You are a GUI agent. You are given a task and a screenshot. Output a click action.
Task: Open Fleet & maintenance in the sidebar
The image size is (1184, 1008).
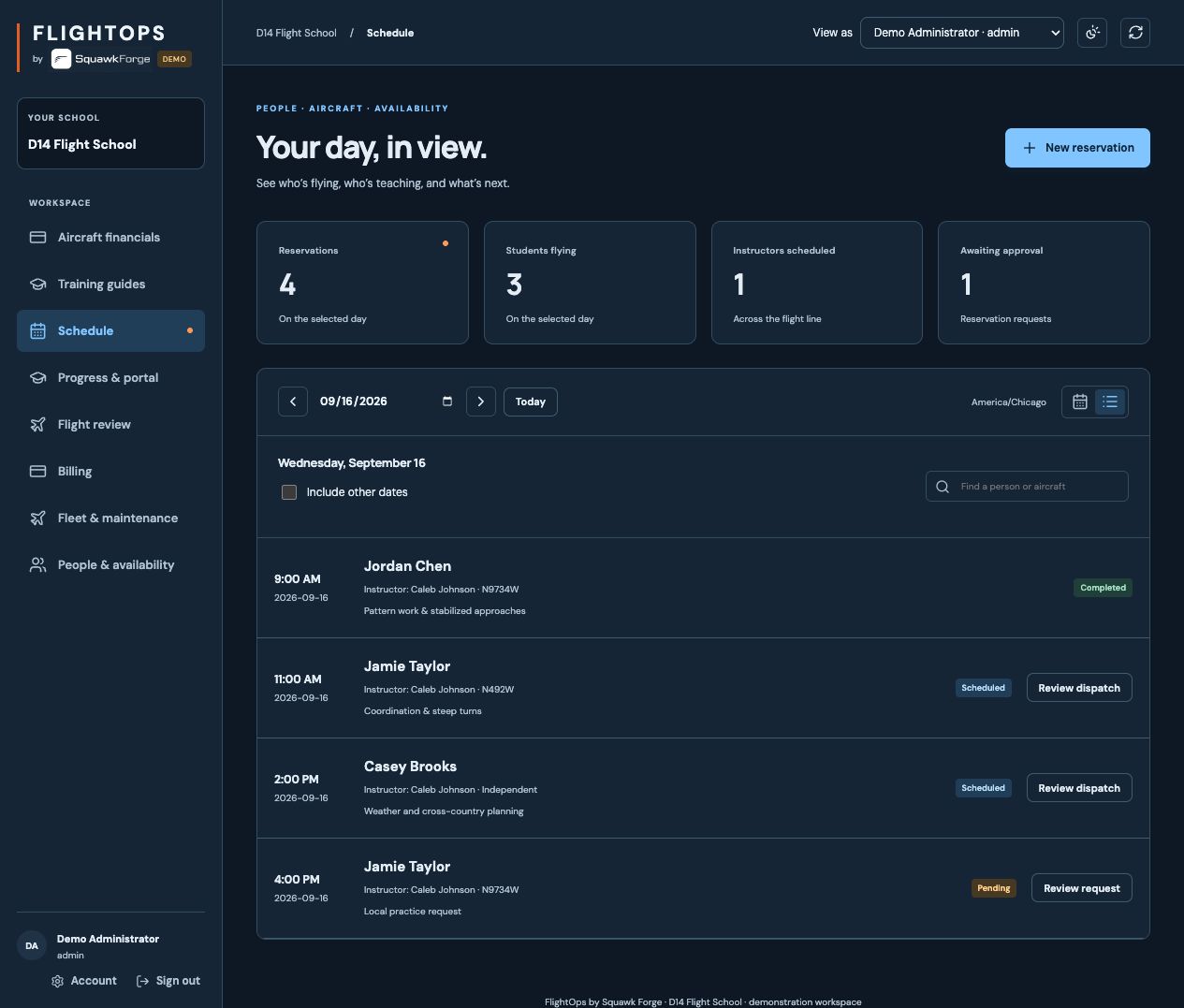click(x=110, y=519)
